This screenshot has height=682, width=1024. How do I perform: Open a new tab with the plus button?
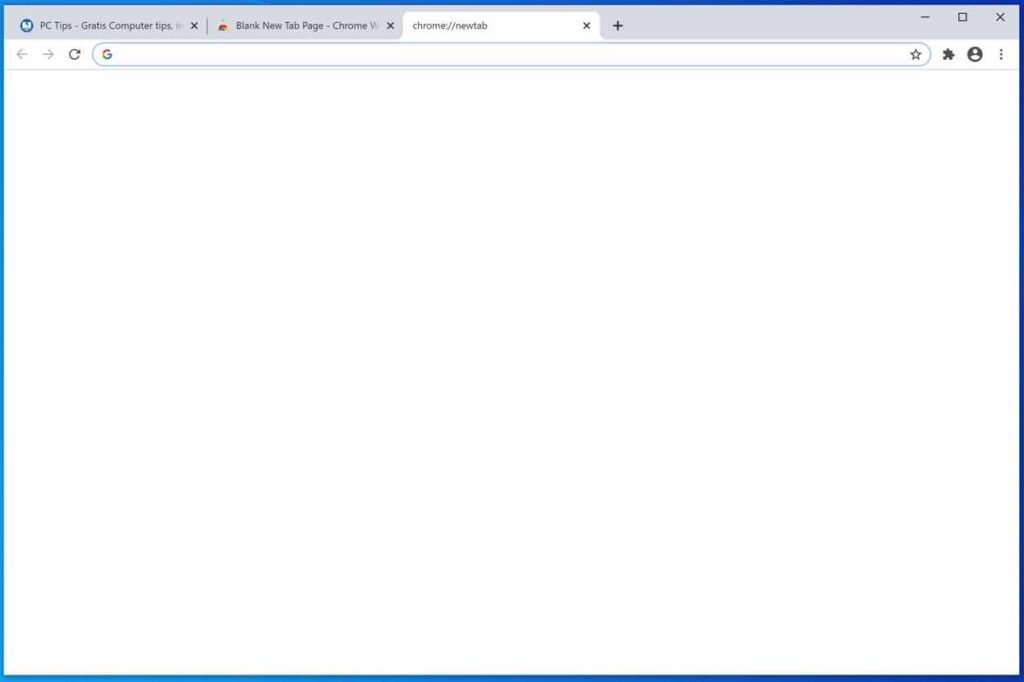(x=617, y=25)
